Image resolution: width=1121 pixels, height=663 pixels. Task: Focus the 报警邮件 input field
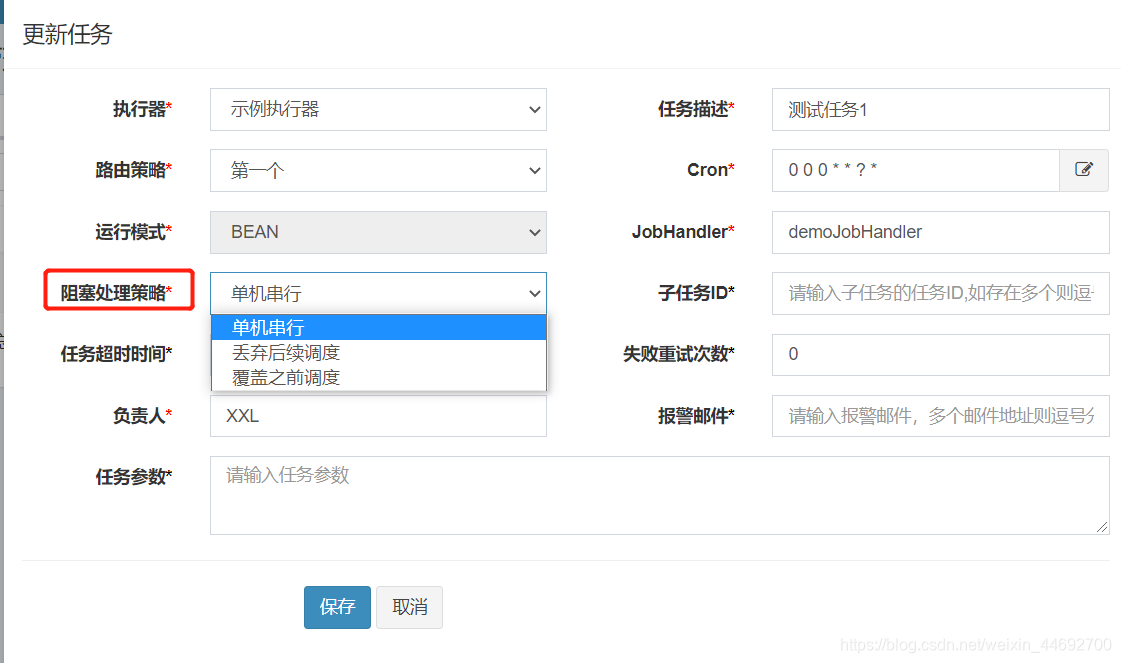tap(940, 416)
